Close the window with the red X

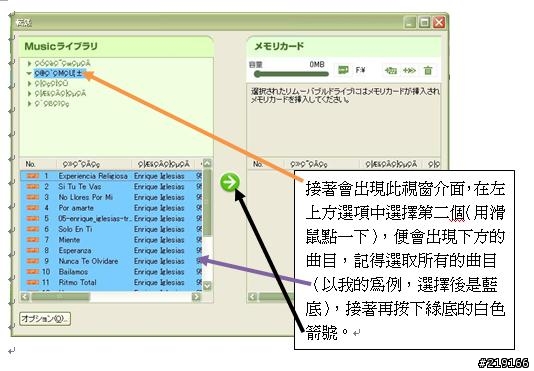[x=439, y=22]
